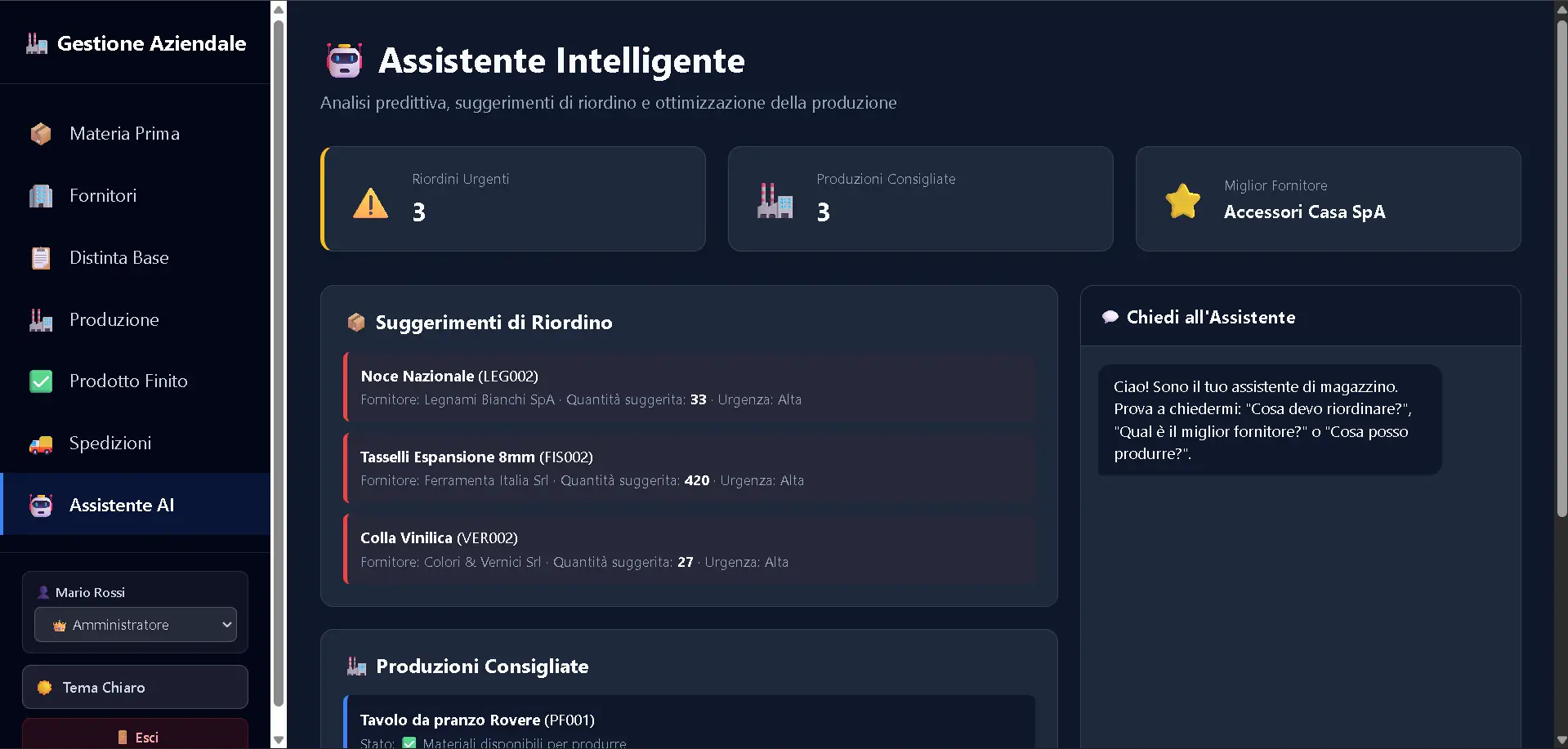
Task: Click the Prodotto Finito sidebar label
Action: 128,381
